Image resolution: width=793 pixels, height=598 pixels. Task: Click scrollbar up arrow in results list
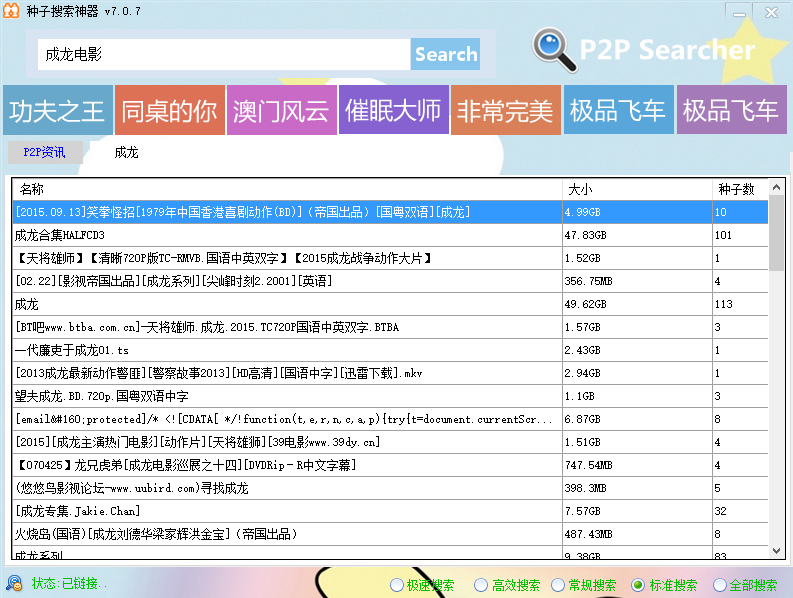[776, 188]
